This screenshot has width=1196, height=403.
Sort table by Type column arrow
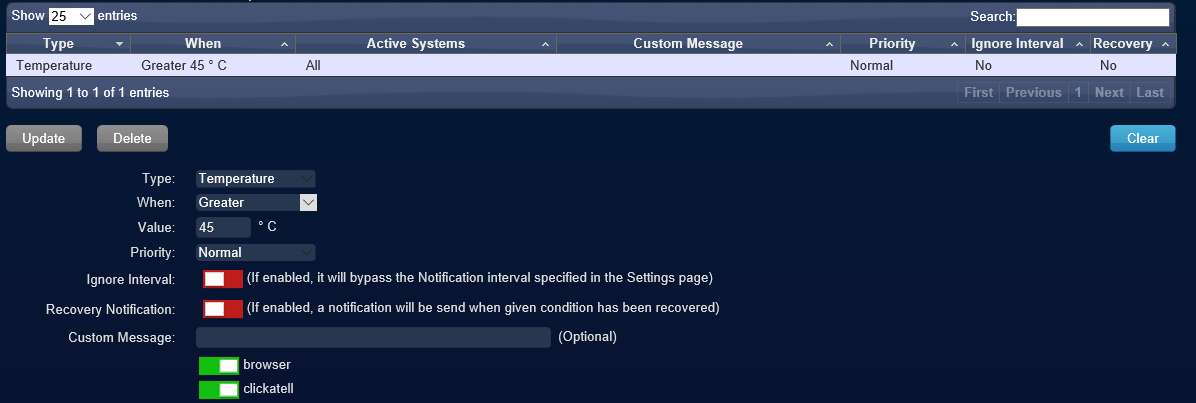[119, 44]
